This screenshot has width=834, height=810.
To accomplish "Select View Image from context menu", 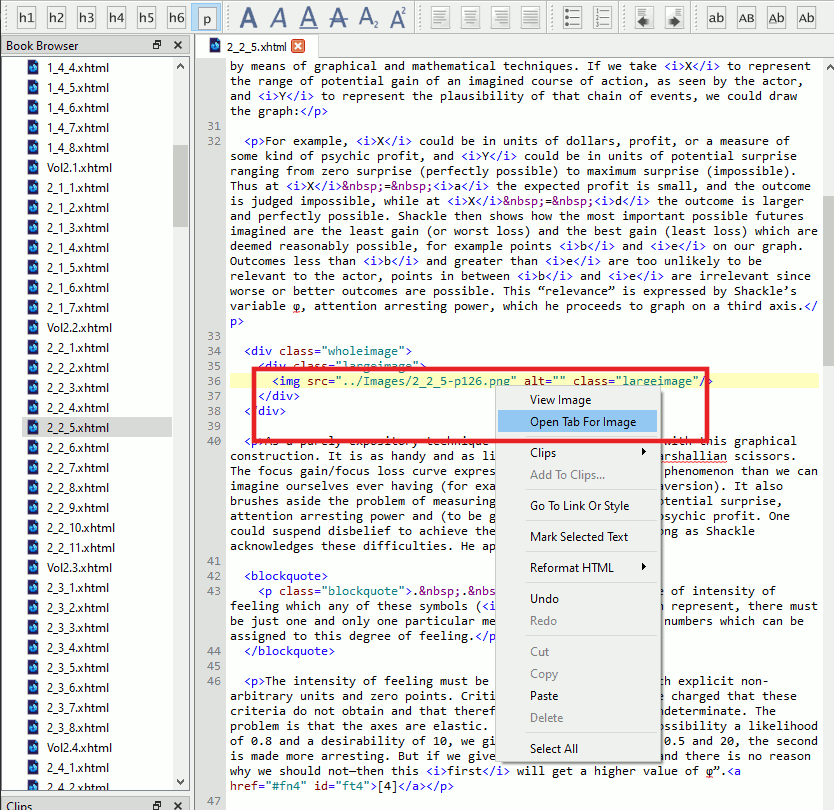I will pos(560,400).
